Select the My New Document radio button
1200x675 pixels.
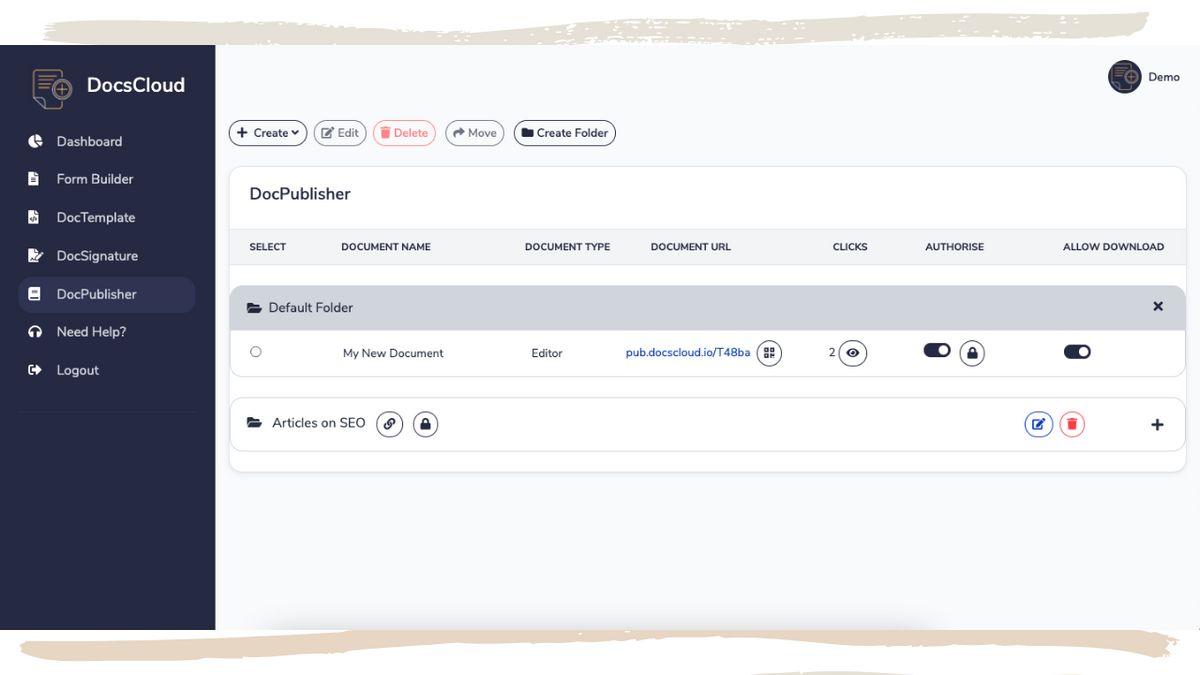coord(256,352)
